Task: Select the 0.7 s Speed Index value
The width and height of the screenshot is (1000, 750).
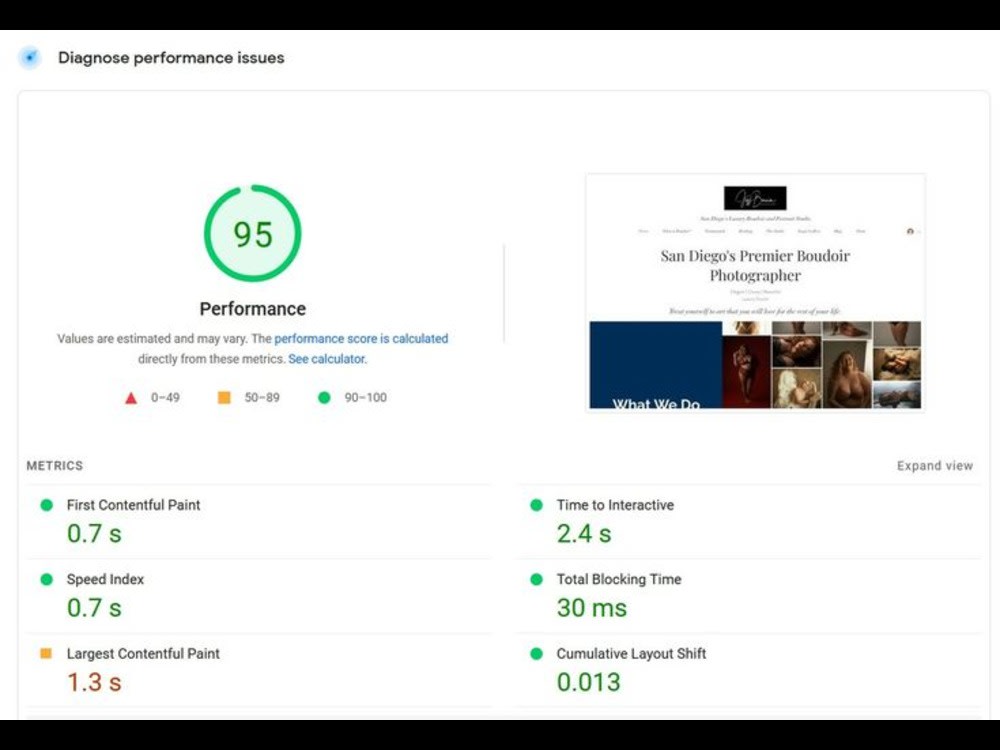Action: [94, 608]
